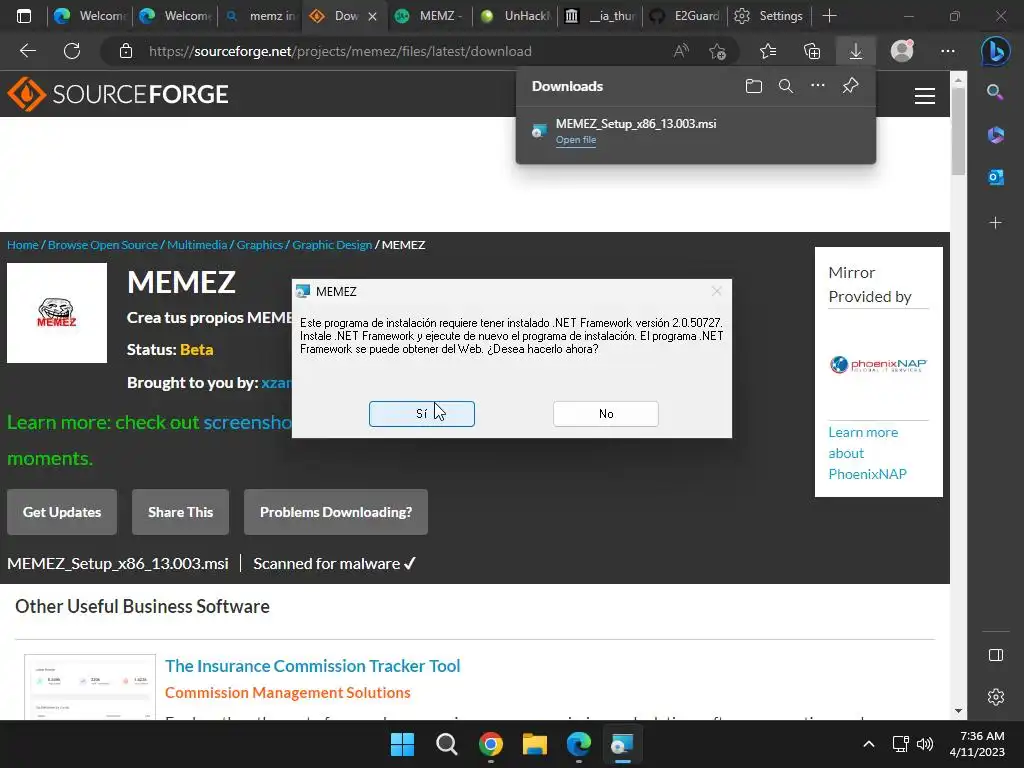Open downloads folder icon
Viewport: 1024px width, 768px height.
click(x=754, y=86)
